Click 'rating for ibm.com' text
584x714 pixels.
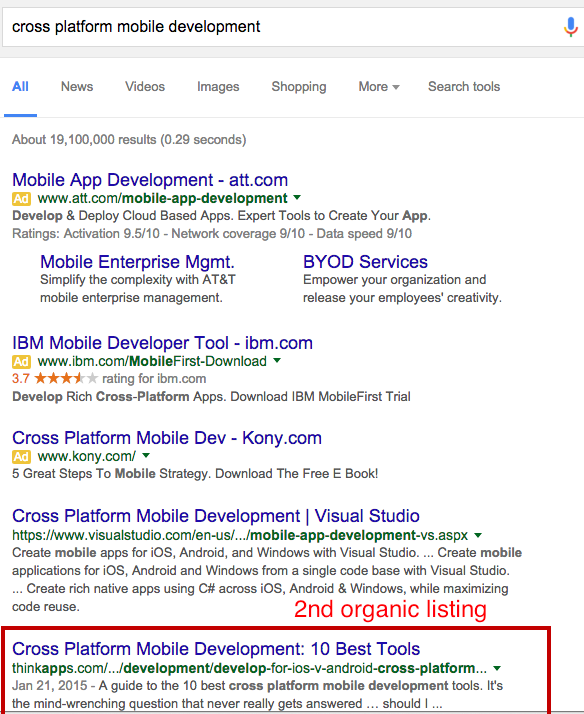coord(154,379)
